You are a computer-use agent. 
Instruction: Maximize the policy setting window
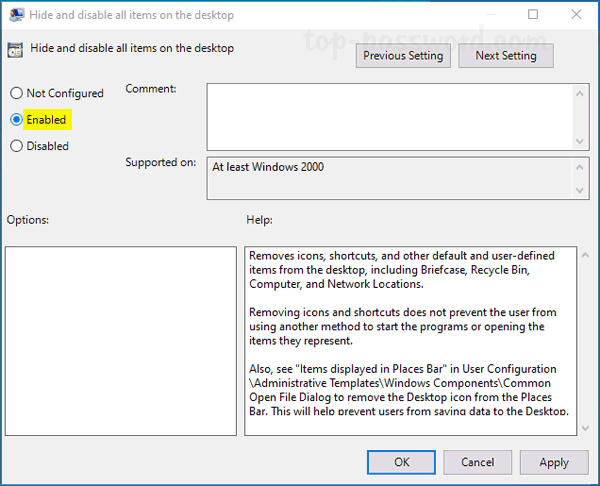pos(533,15)
